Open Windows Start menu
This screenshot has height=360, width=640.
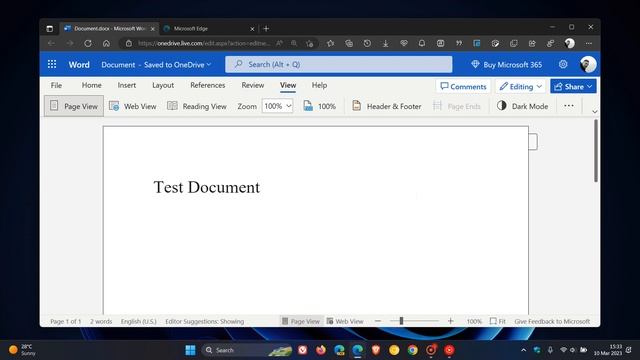pyautogui.click(x=190, y=350)
